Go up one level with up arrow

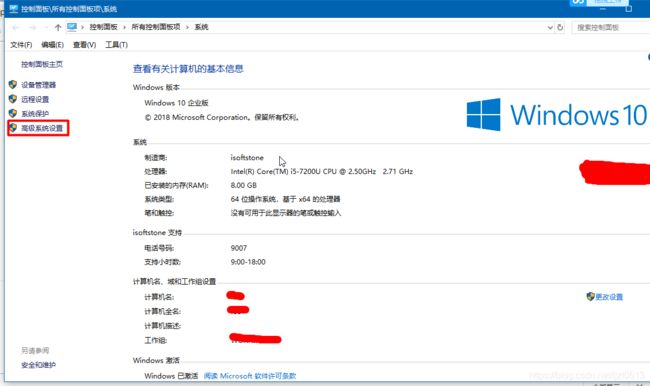pos(58,27)
